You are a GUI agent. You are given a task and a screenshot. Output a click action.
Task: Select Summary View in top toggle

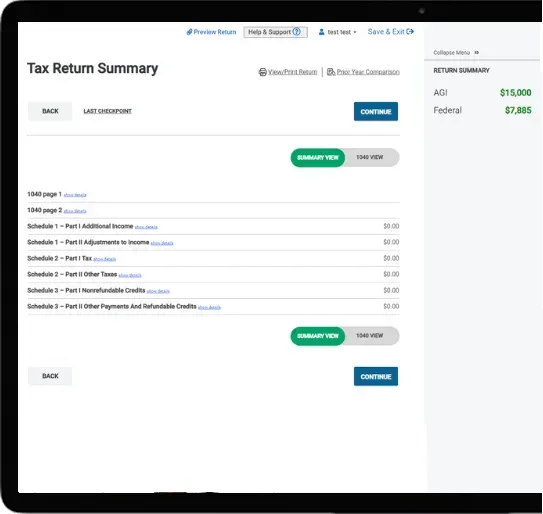point(318,158)
